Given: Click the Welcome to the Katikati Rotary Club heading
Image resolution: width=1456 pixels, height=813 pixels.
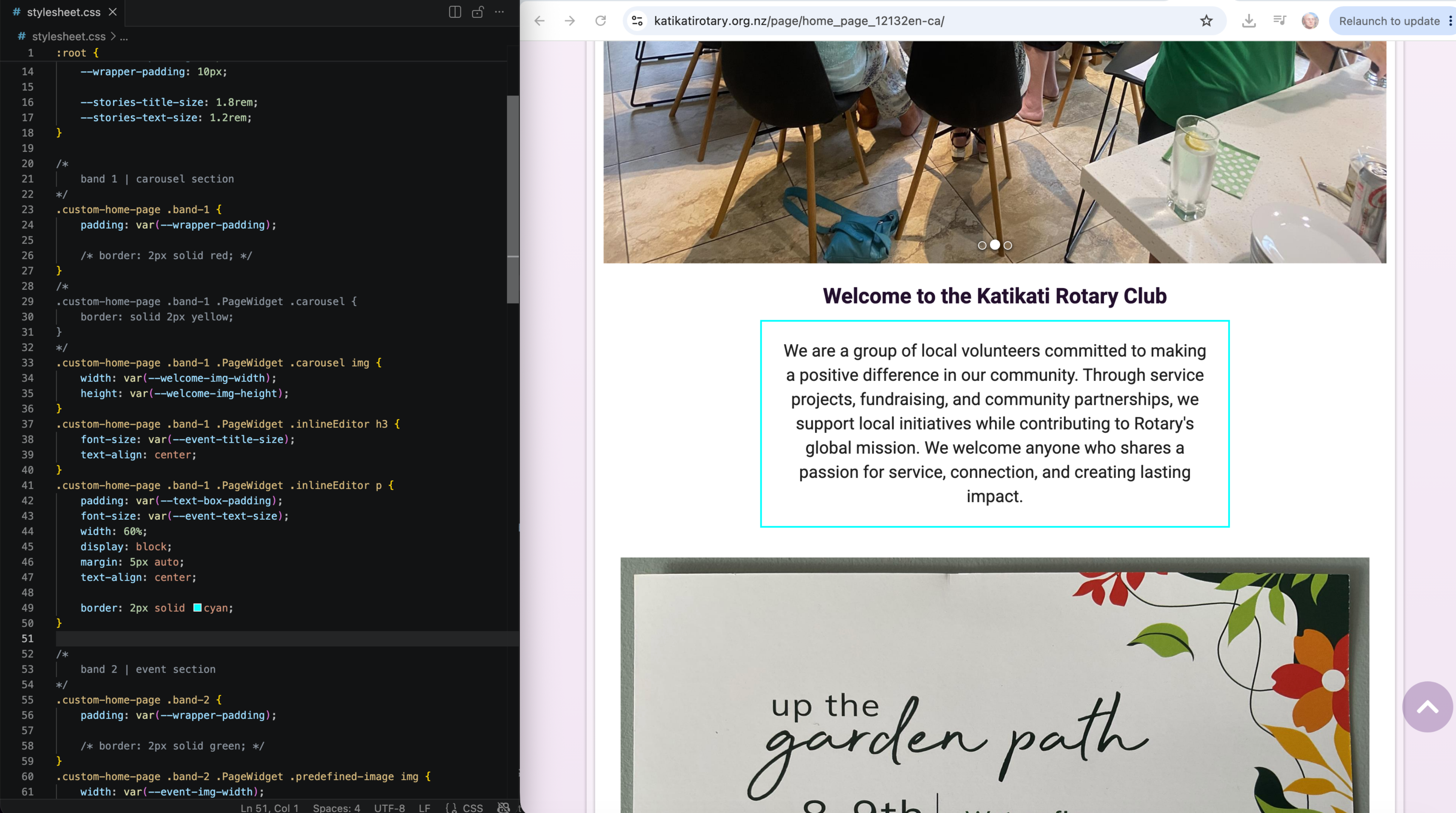Looking at the screenshot, I should 995,296.
